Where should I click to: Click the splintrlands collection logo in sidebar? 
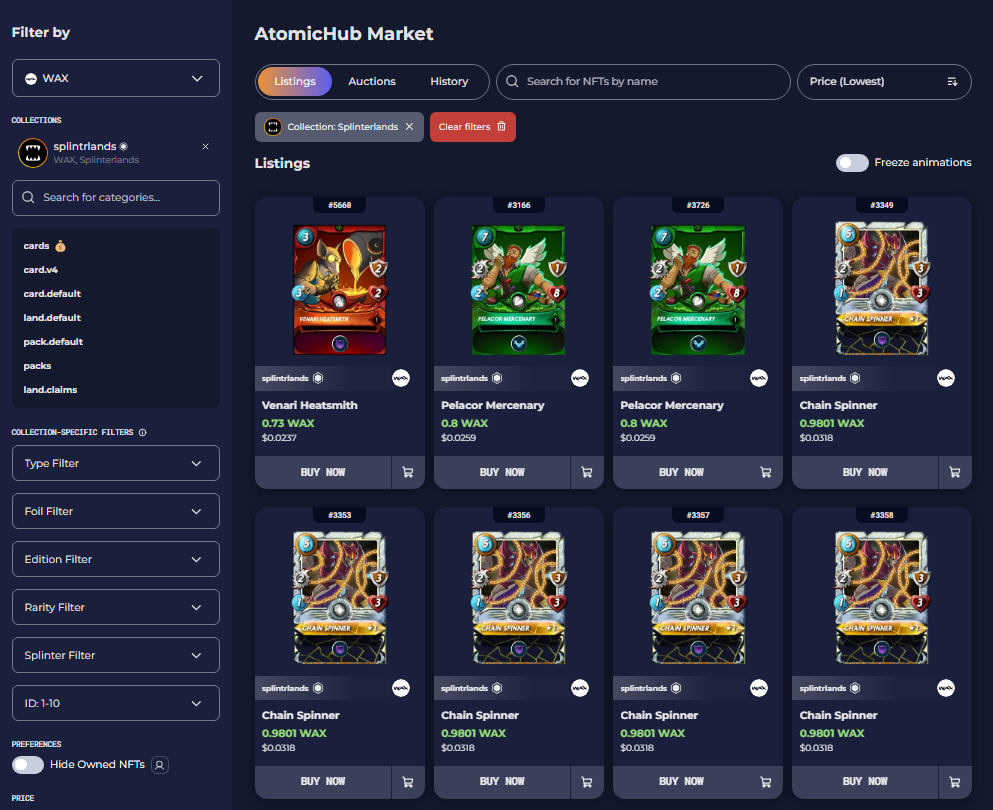tap(33, 153)
